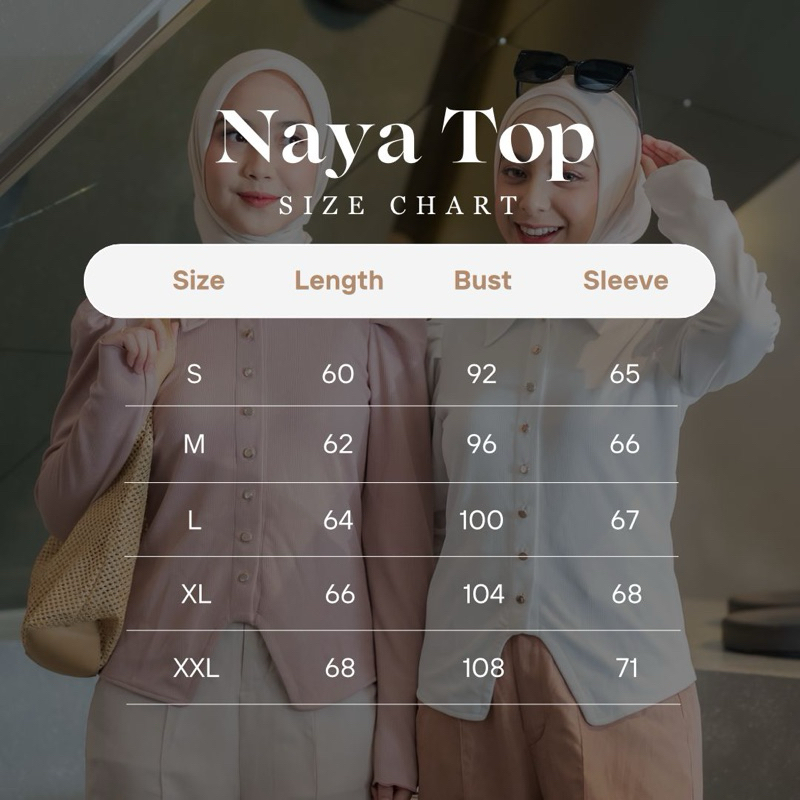Click the bust value 108
The image size is (800, 800).
tap(483, 668)
